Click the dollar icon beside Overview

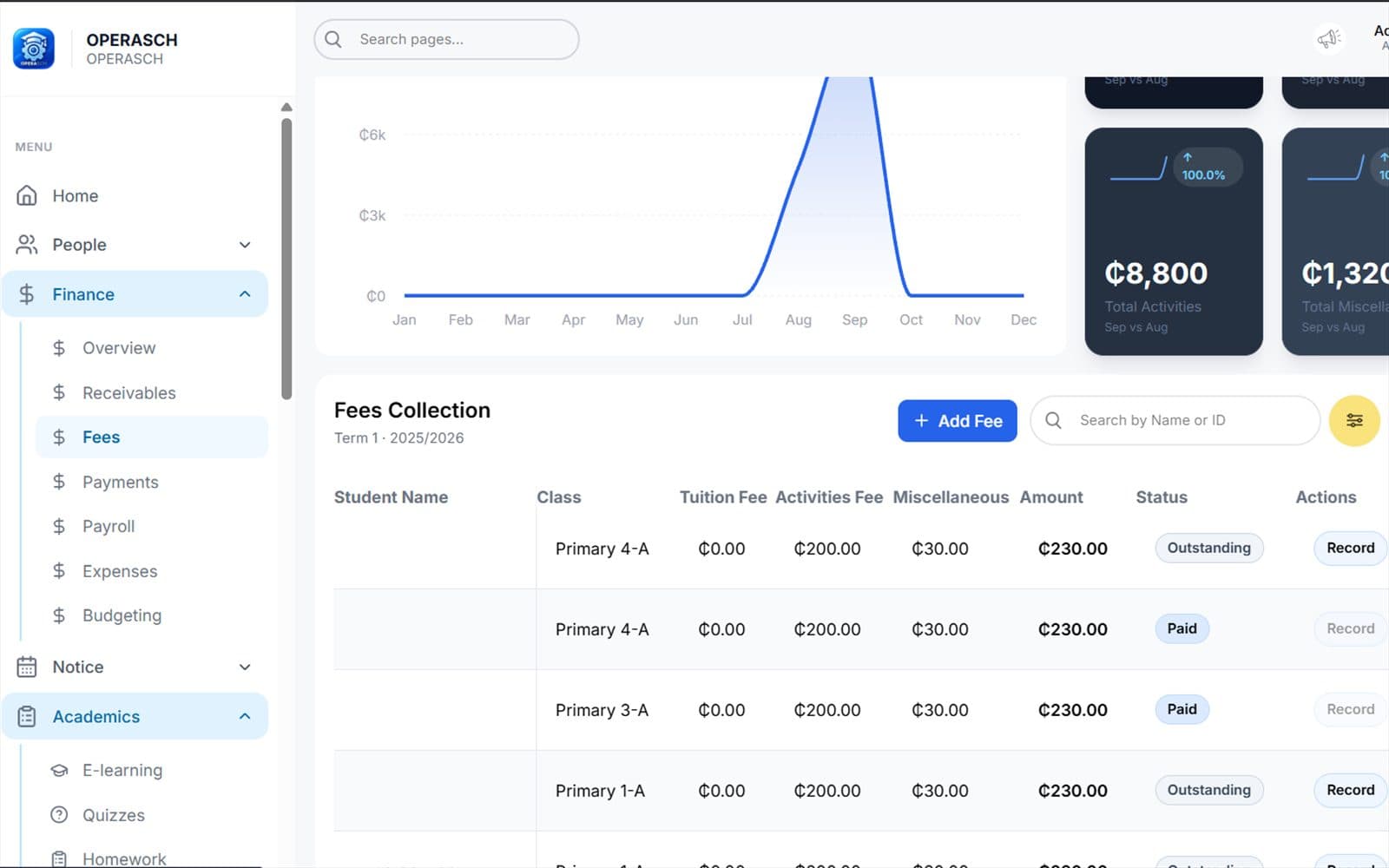59,348
